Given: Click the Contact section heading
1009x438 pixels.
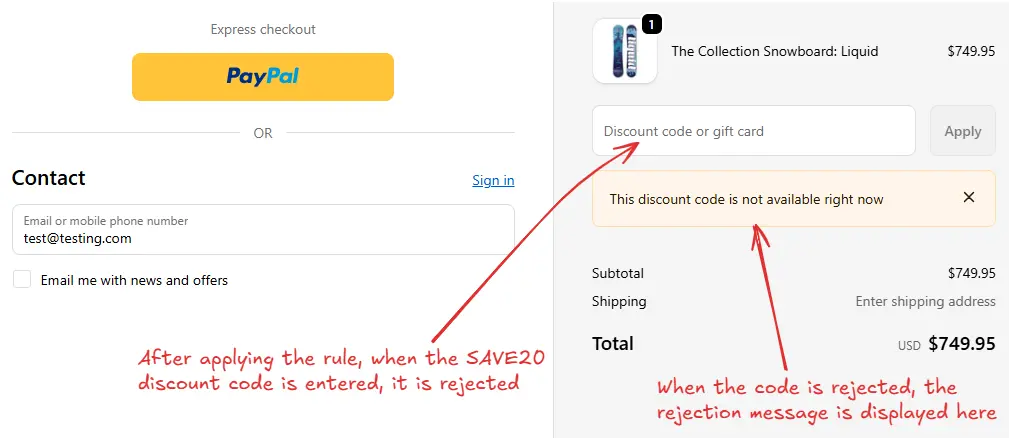Looking at the screenshot, I should click(49, 178).
